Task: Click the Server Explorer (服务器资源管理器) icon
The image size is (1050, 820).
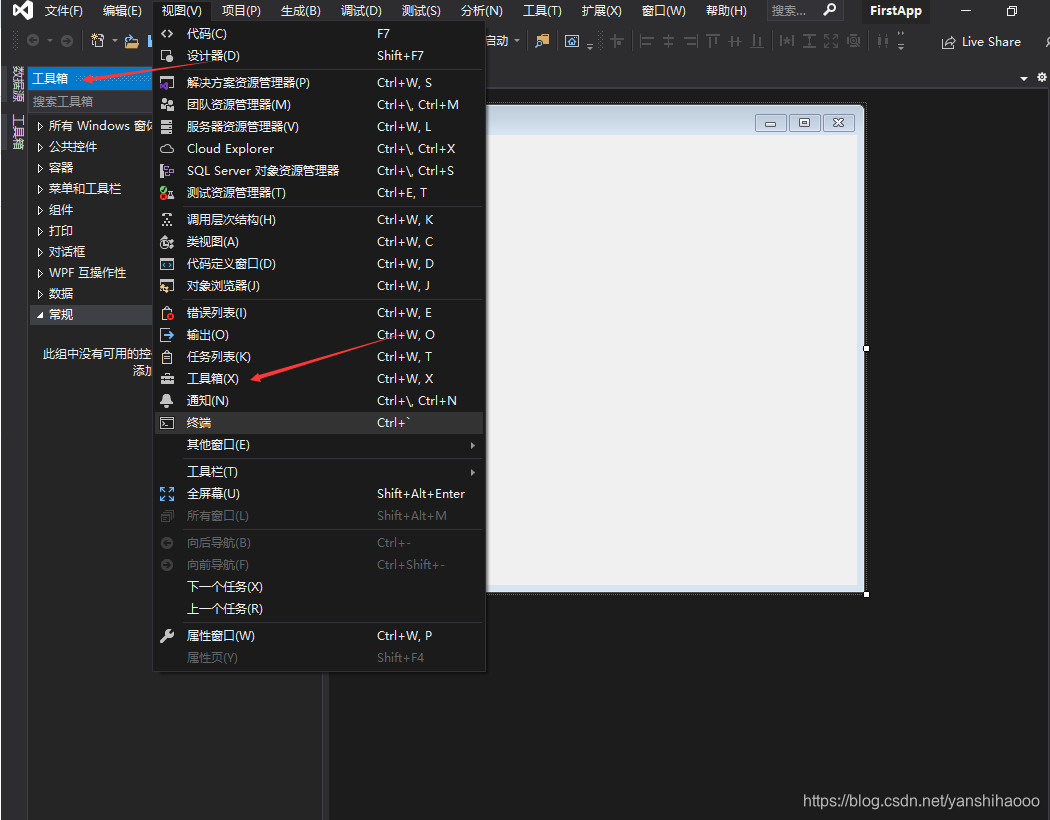Action: click(x=167, y=127)
